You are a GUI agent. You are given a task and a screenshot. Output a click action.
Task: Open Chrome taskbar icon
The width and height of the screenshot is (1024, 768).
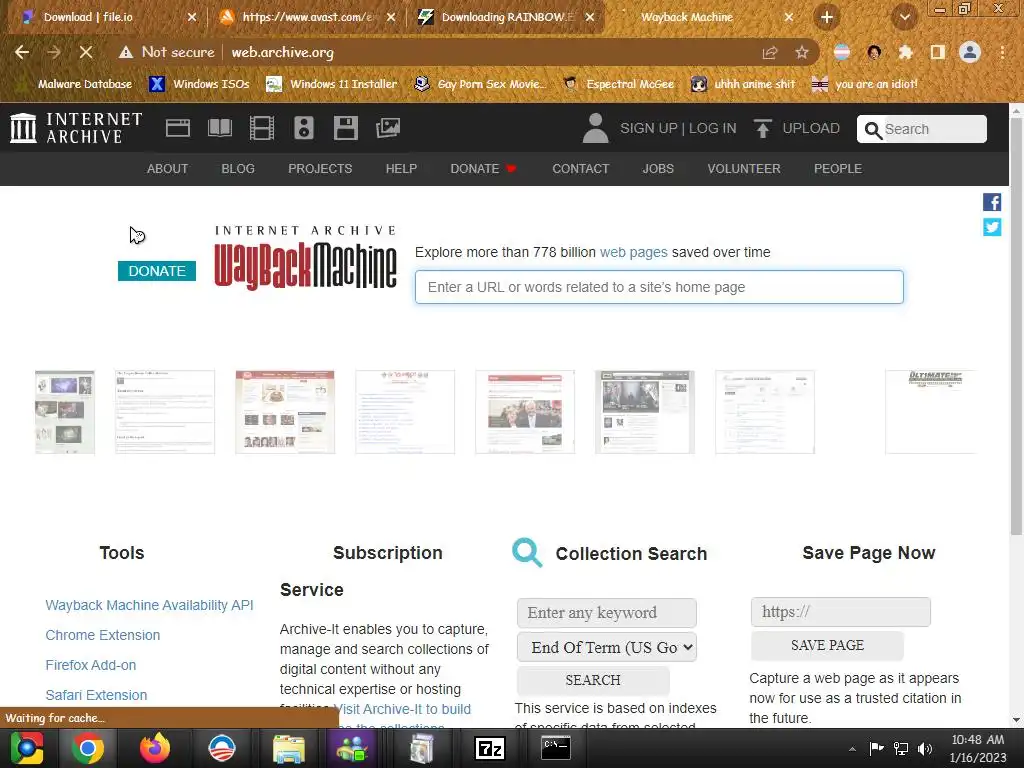(x=88, y=748)
